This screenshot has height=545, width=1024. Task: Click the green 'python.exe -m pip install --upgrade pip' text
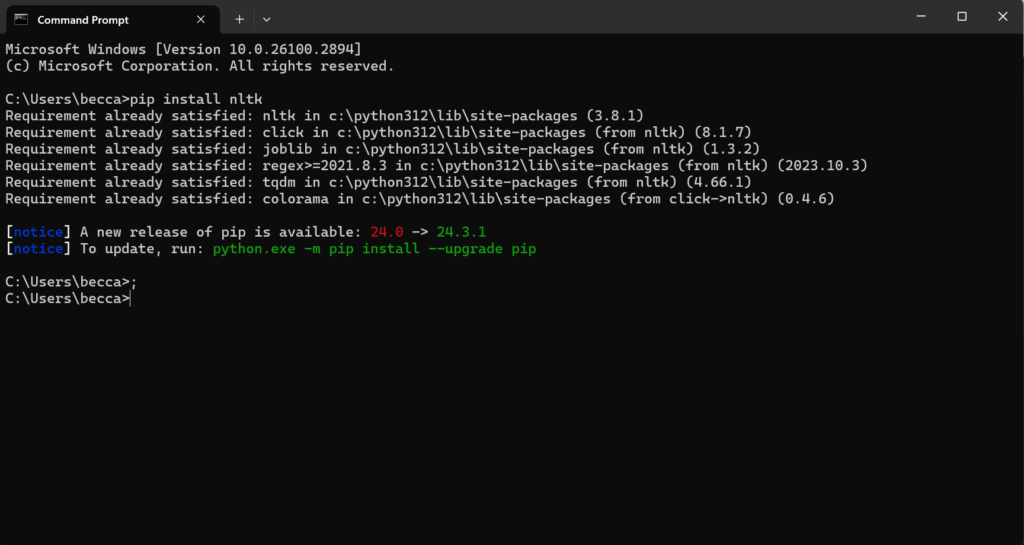[x=374, y=249]
